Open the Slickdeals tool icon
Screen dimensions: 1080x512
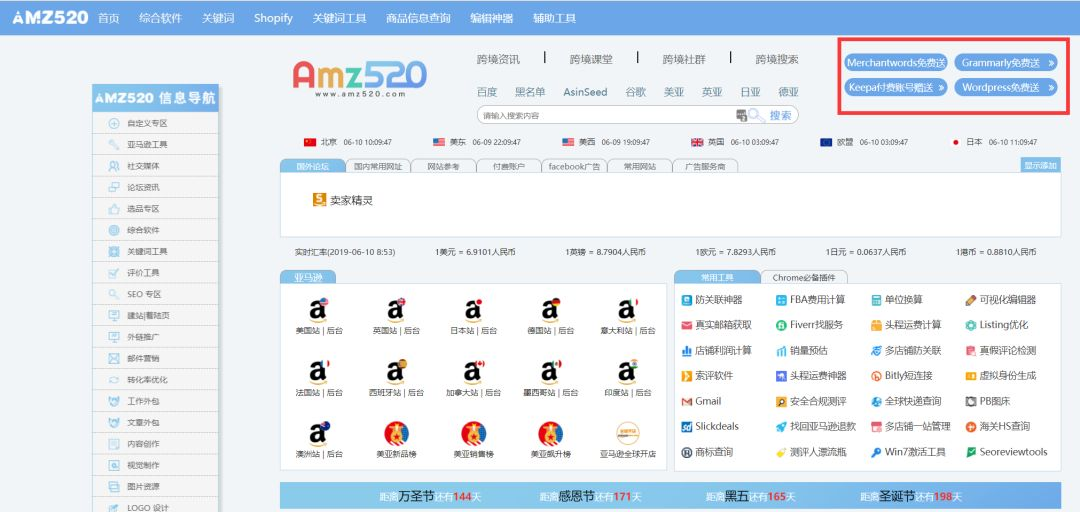pyautogui.click(x=687, y=427)
